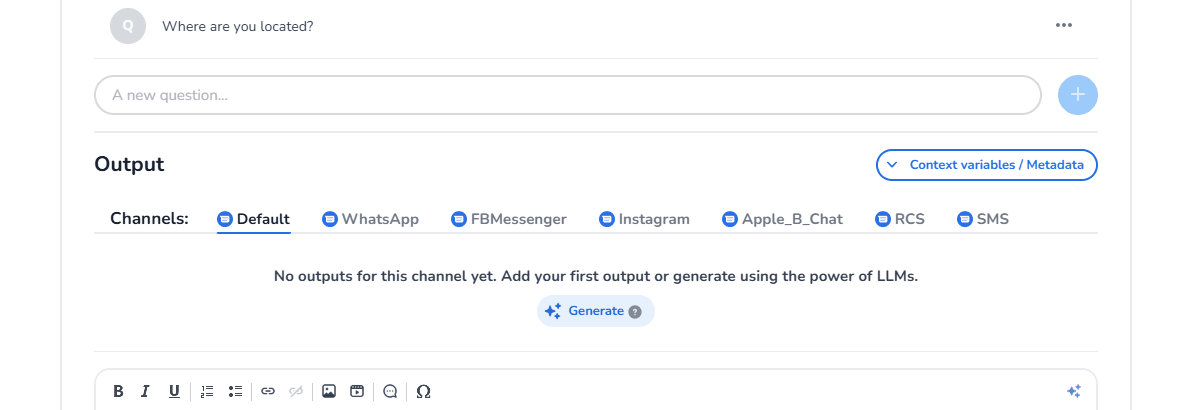Add the new question with plus button

click(1078, 95)
